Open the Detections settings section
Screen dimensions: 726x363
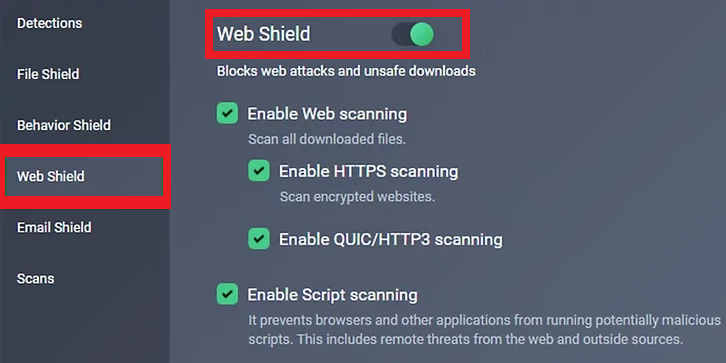(50, 23)
